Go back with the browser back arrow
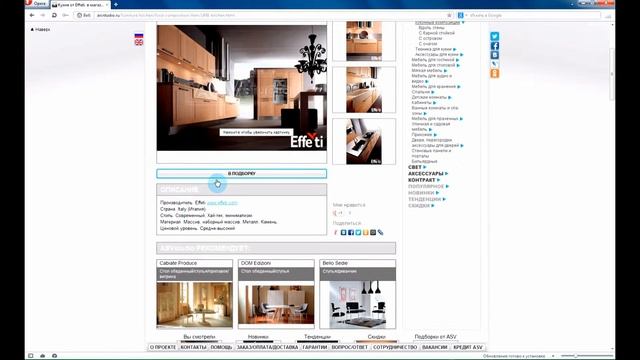This screenshot has width=640, height=360. 32,15
